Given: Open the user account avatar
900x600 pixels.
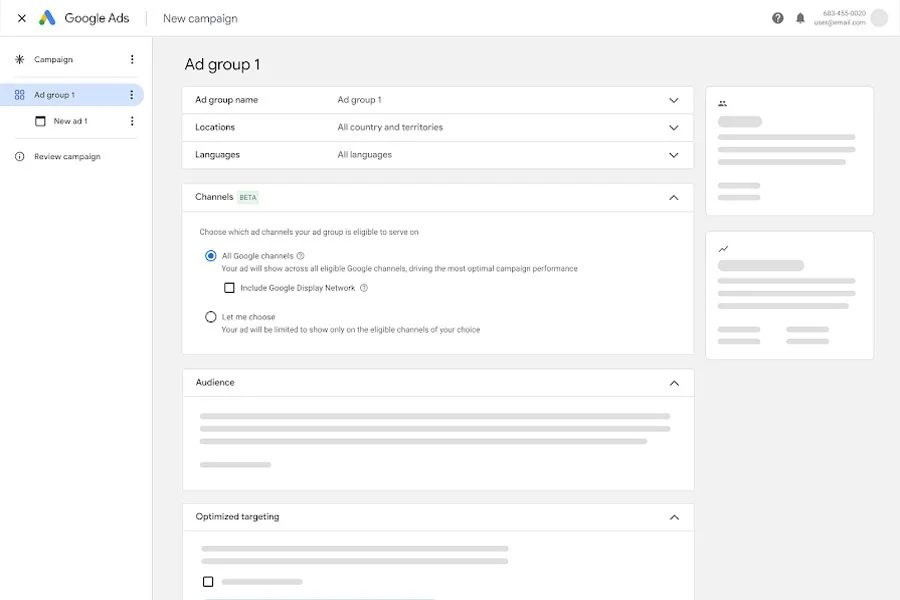Looking at the screenshot, I should 879,18.
